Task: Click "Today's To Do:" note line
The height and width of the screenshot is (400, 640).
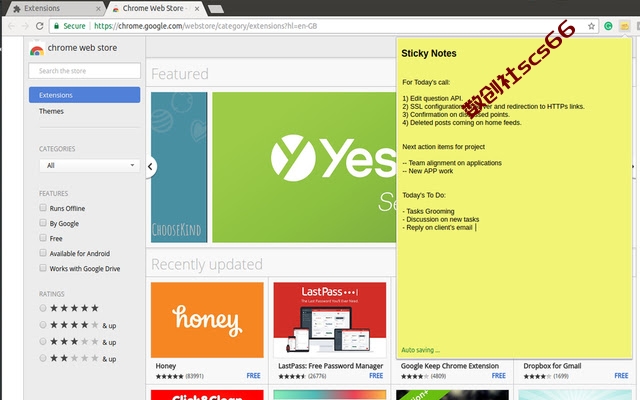Action: (424, 195)
